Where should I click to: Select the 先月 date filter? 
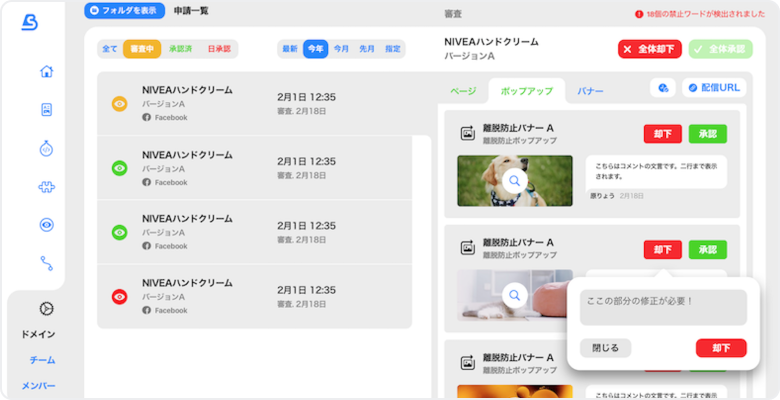tap(367, 49)
